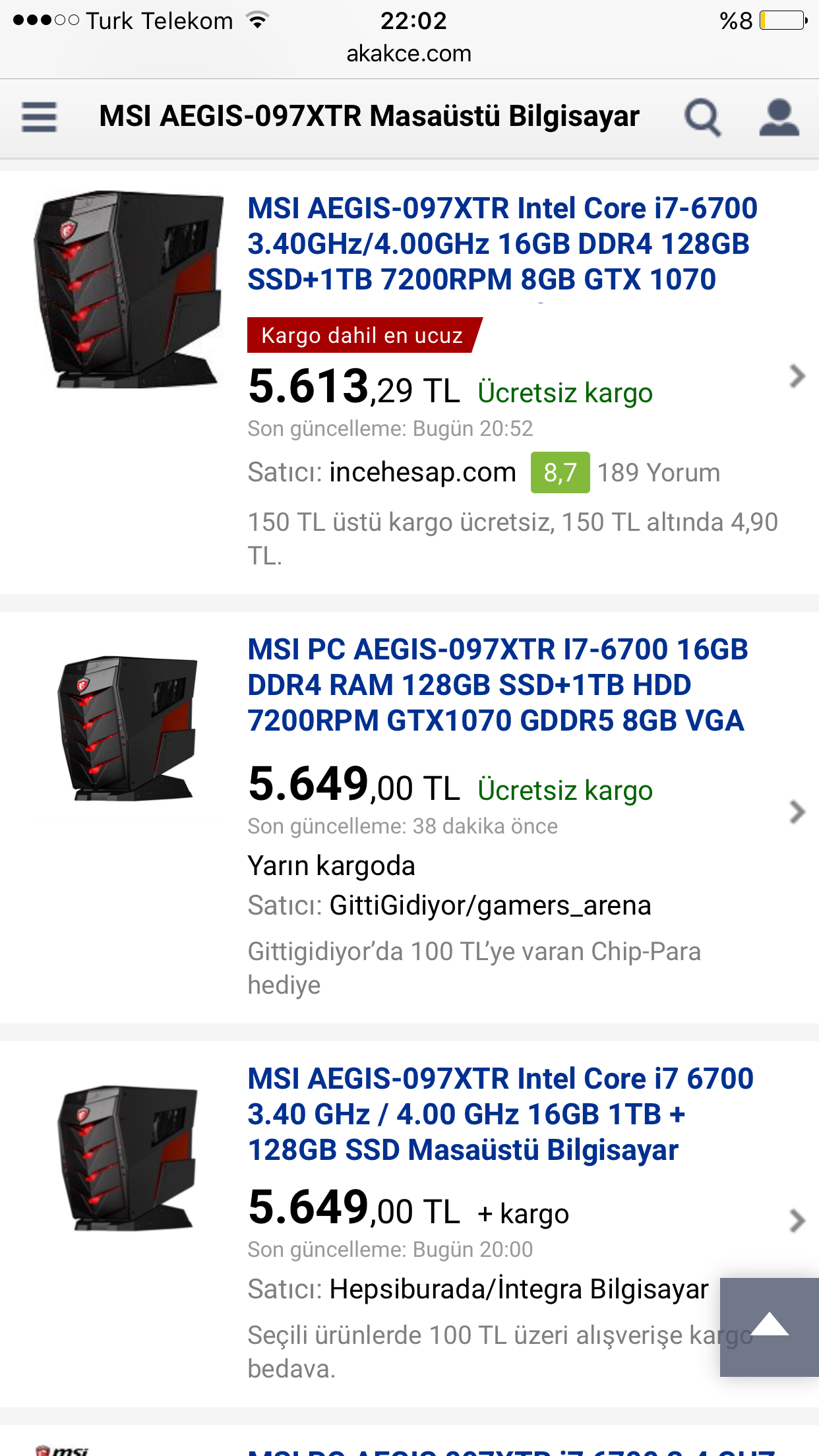Tap the Wi-Fi status icon
Screen dimensions: 819x1456
point(258,20)
